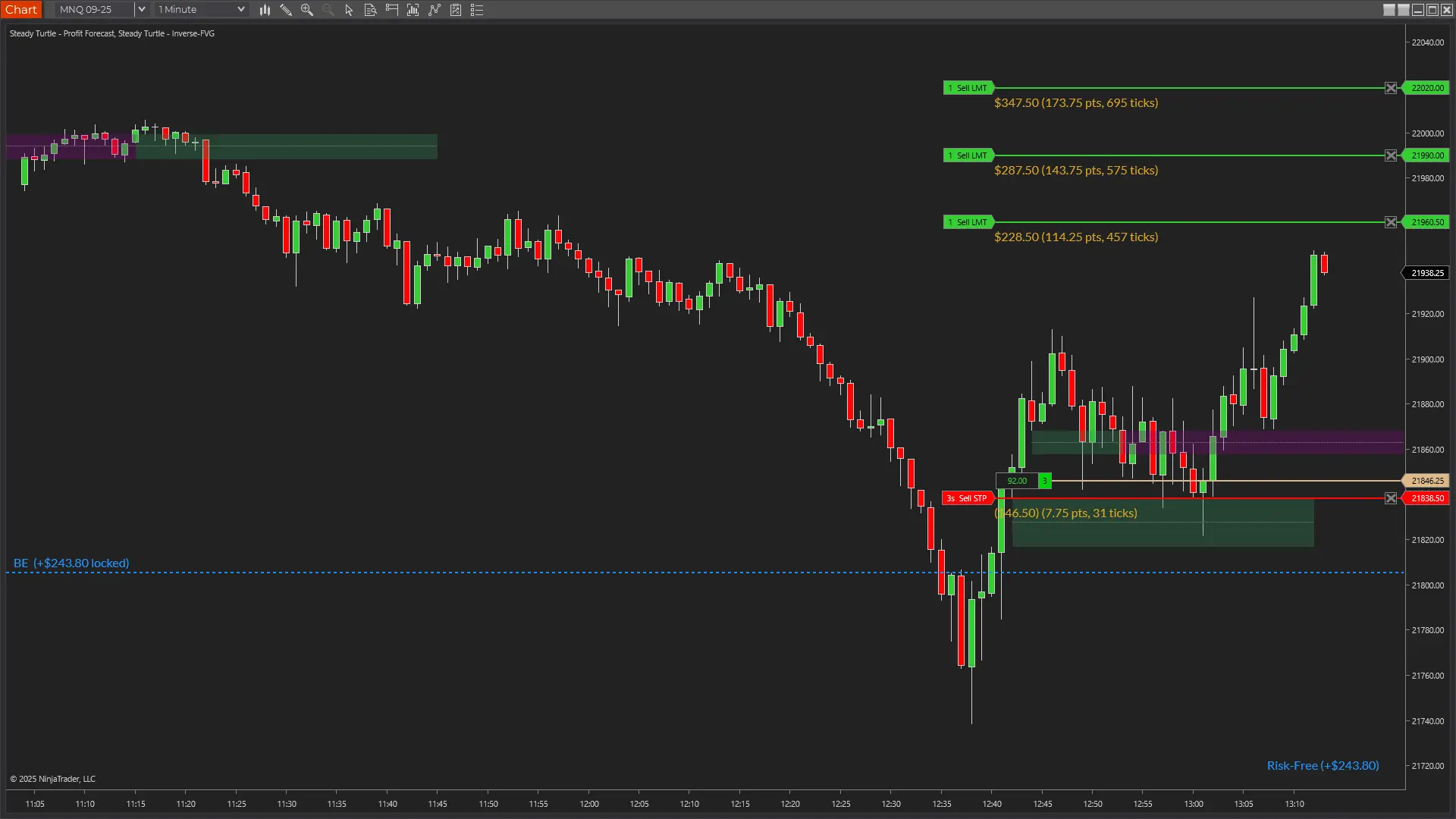Open the Indicators icon

click(435, 10)
